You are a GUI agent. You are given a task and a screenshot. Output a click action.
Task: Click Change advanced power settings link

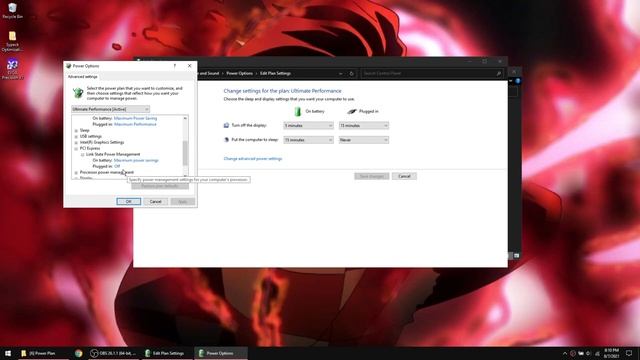coord(253,158)
